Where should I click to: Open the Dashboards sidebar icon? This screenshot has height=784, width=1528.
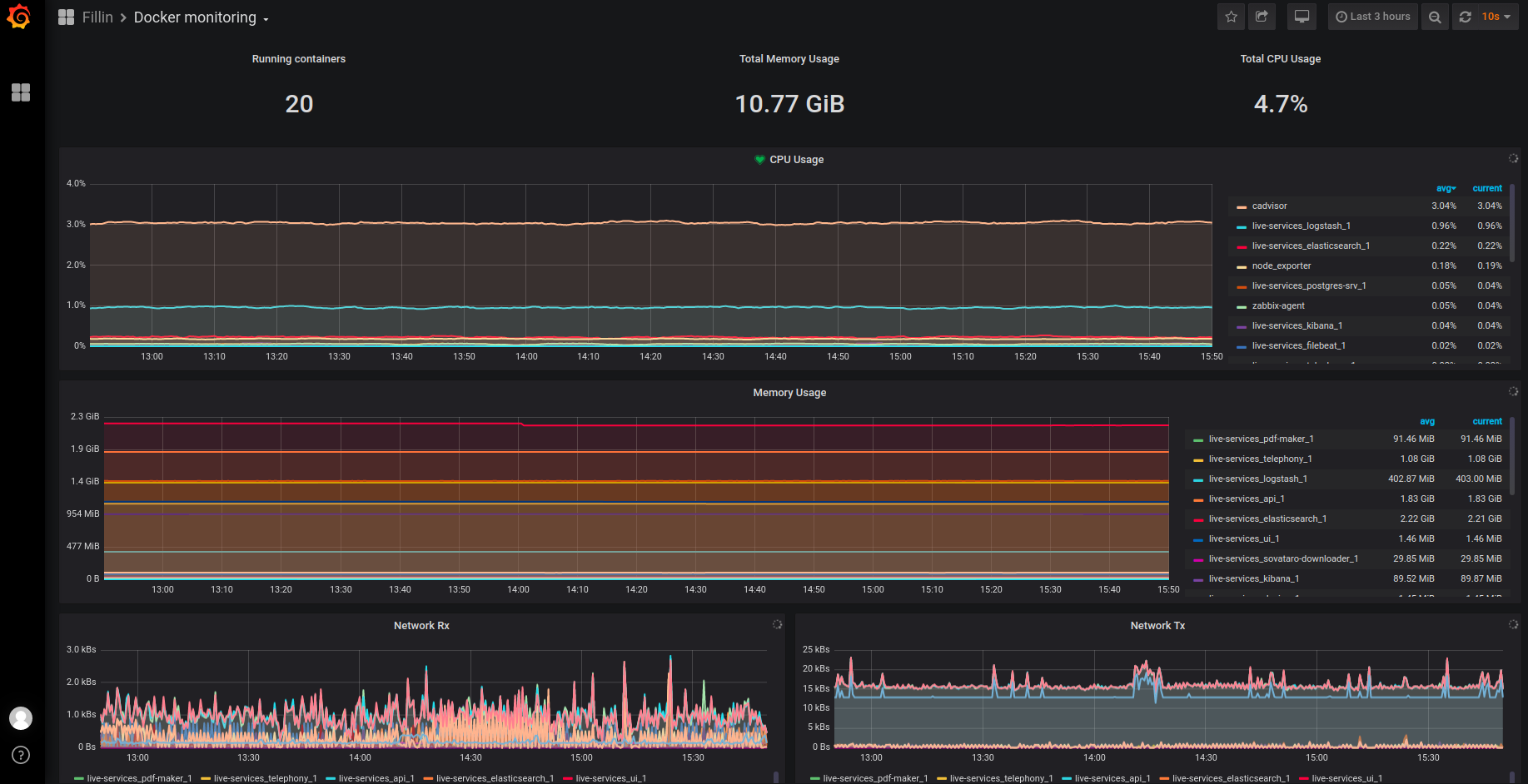(x=21, y=92)
